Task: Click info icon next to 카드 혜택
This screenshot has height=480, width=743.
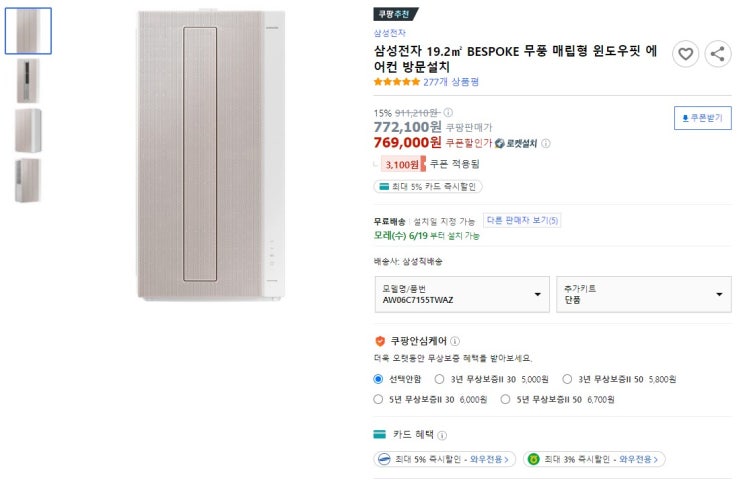Action: click(442, 435)
